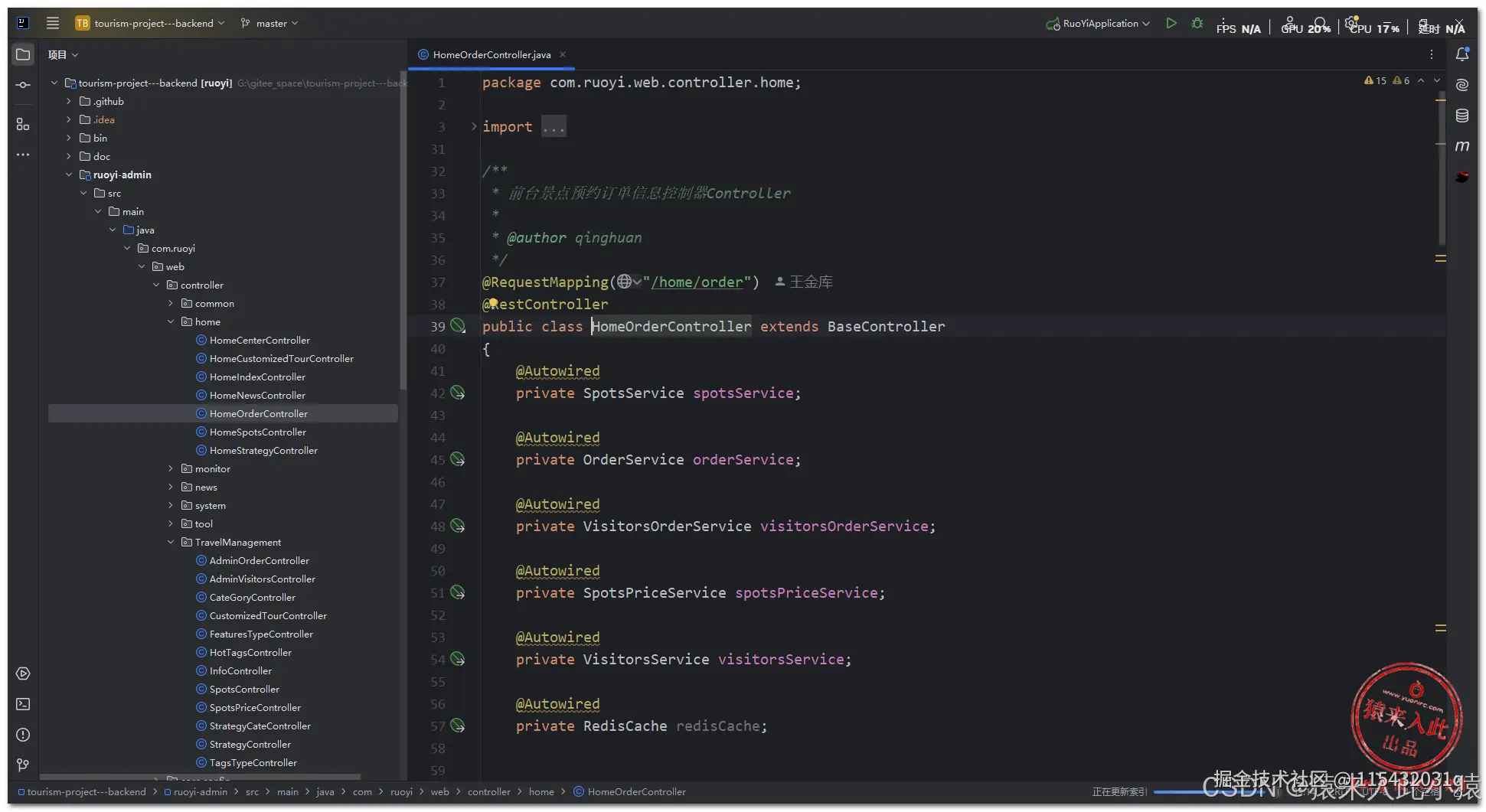Screen dimensions: 1486x812
Task: Click the red icon below Maven
Action: [1462, 177]
